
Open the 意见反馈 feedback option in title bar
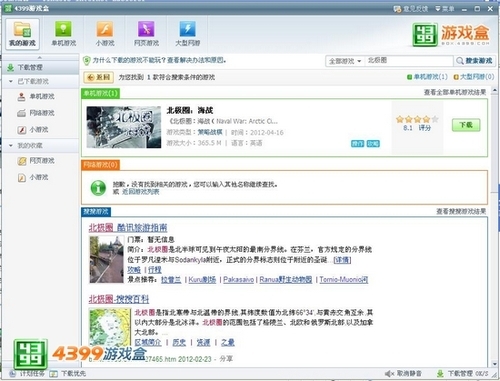point(411,9)
